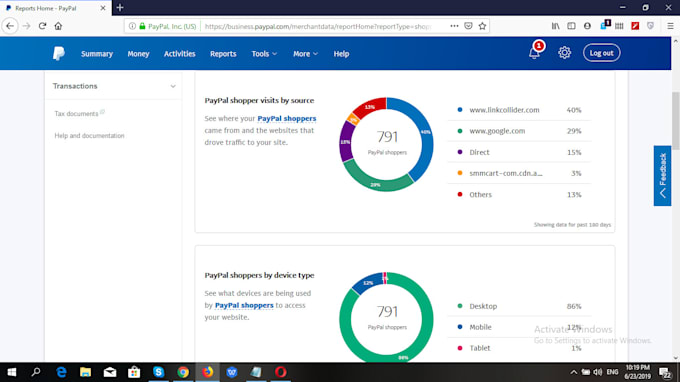Go to browser home page icon

pyautogui.click(x=58, y=26)
